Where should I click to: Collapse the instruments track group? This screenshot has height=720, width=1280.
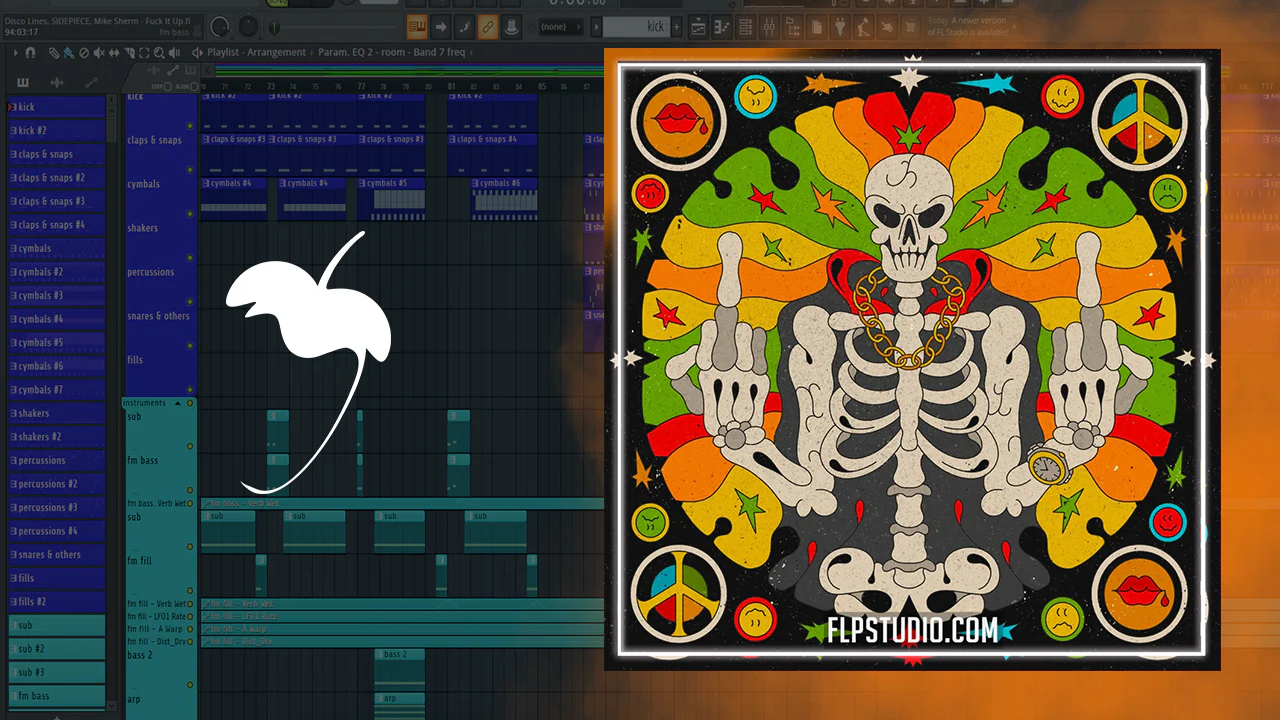(x=178, y=403)
